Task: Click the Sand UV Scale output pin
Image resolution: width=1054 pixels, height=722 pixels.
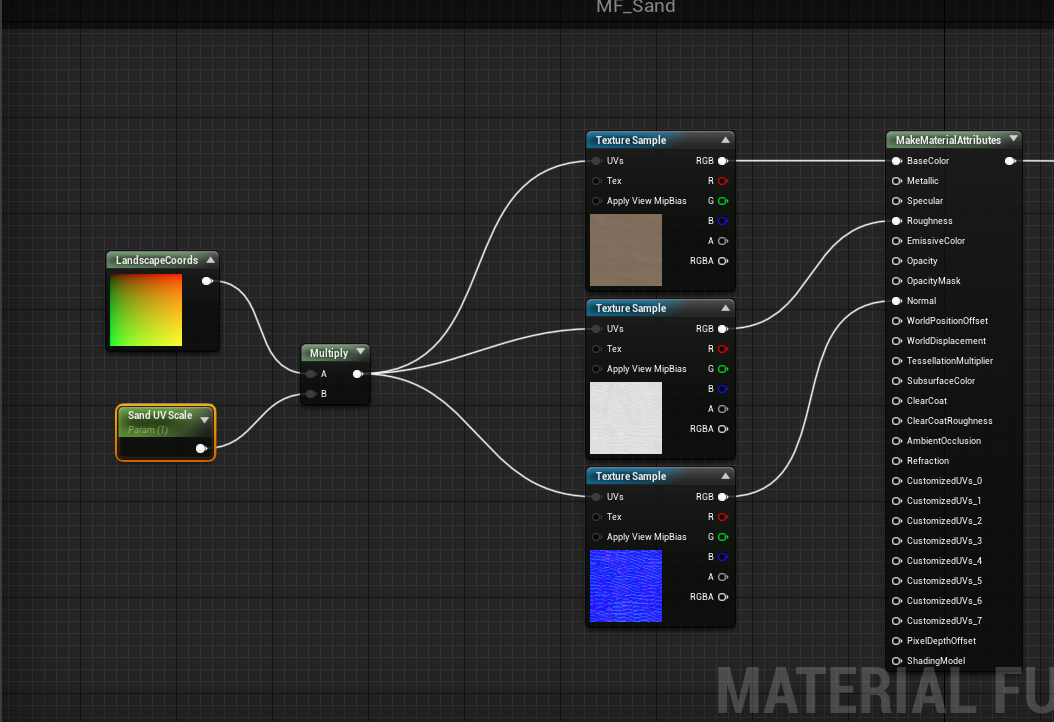Action: pyautogui.click(x=202, y=448)
